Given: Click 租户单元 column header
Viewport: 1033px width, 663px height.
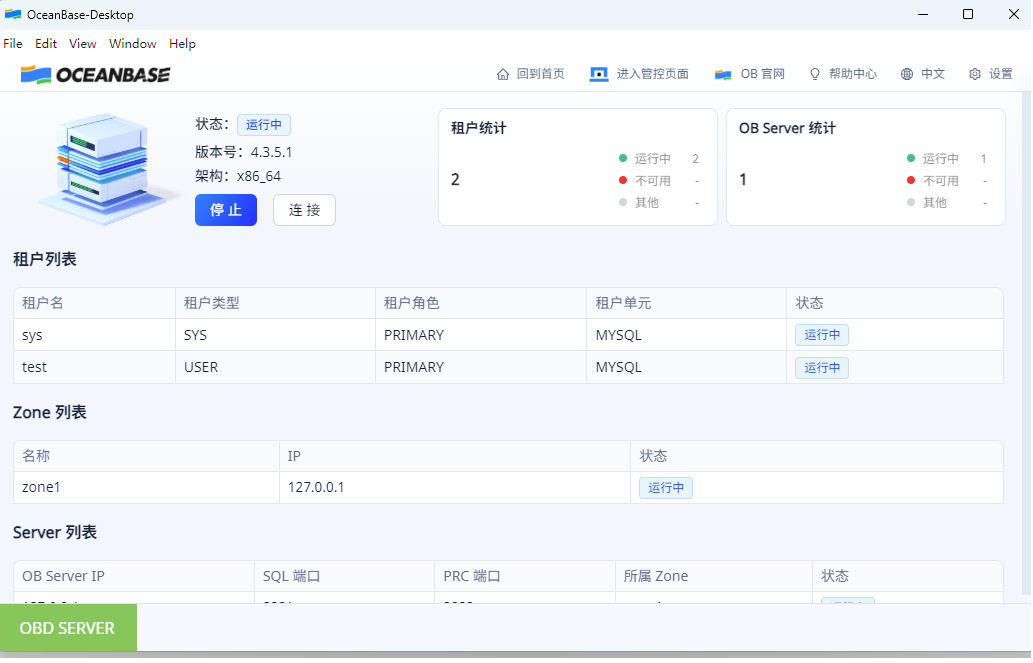Looking at the screenshot, I should 686,303.
